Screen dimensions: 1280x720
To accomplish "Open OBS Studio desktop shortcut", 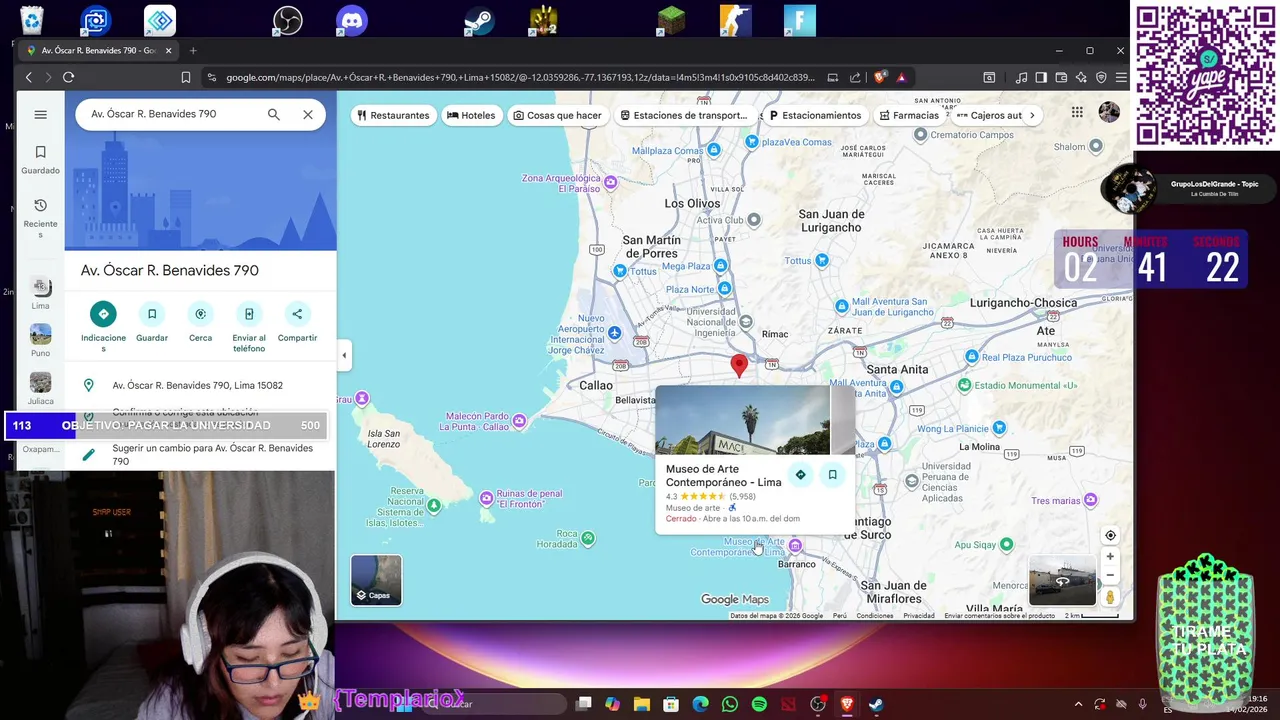I will 288,20.
